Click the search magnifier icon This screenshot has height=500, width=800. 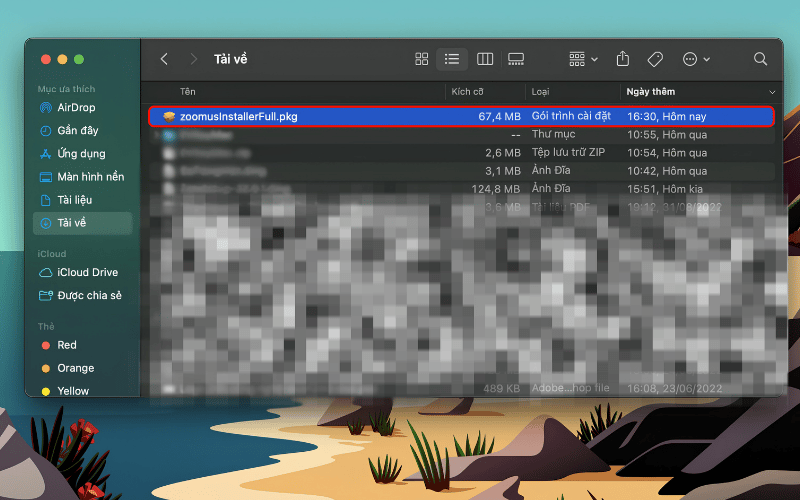[760, 59]
